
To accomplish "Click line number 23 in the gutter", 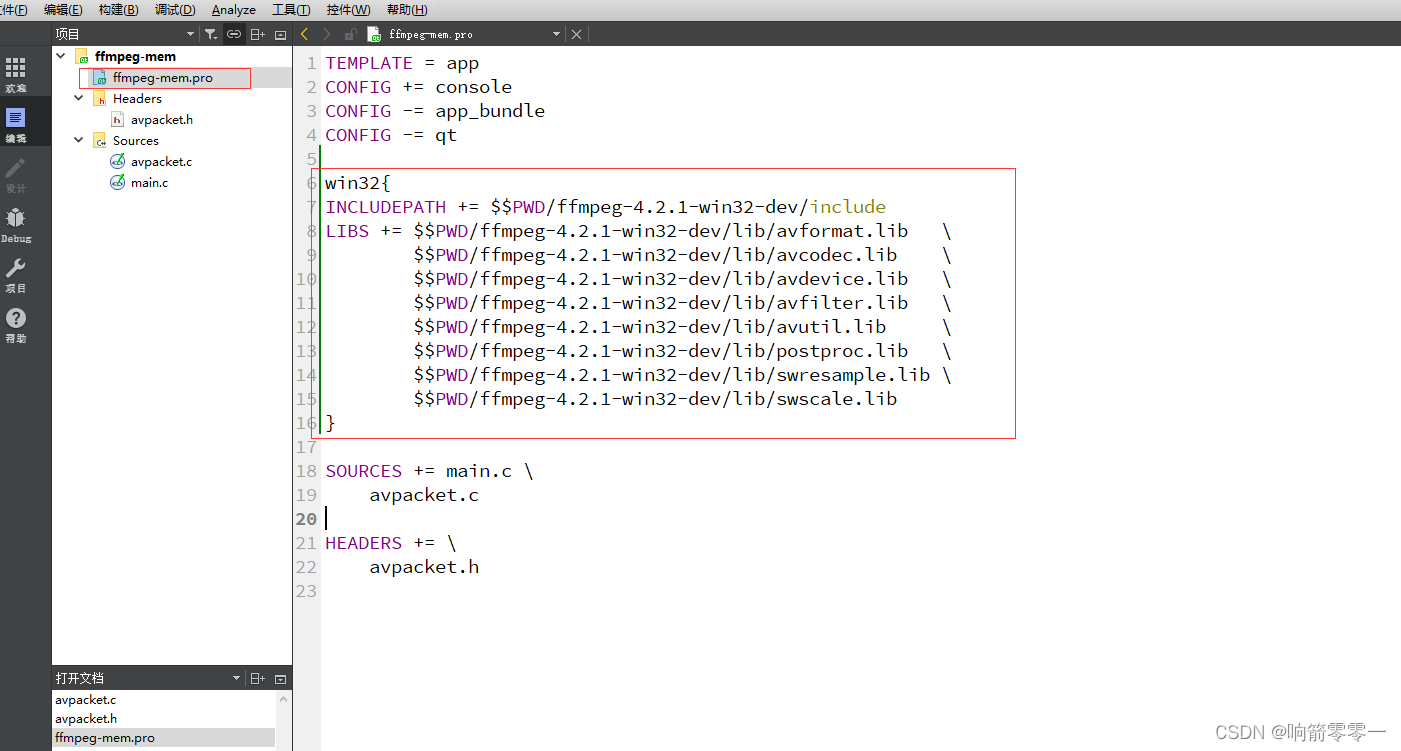I will click(x=306, y=591).
